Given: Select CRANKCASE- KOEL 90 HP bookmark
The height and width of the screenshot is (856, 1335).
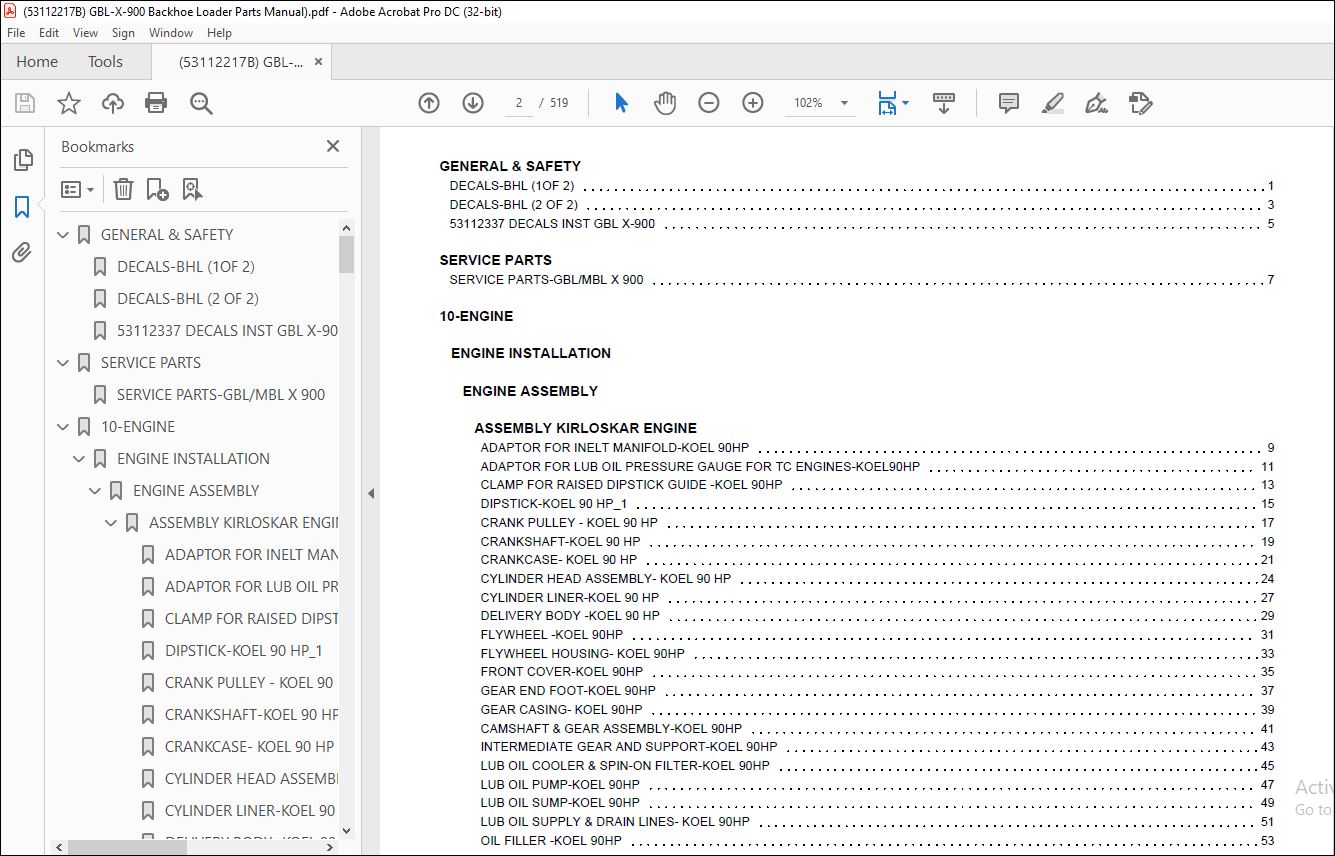Looking at the screenshot, I should click(250, 747).
